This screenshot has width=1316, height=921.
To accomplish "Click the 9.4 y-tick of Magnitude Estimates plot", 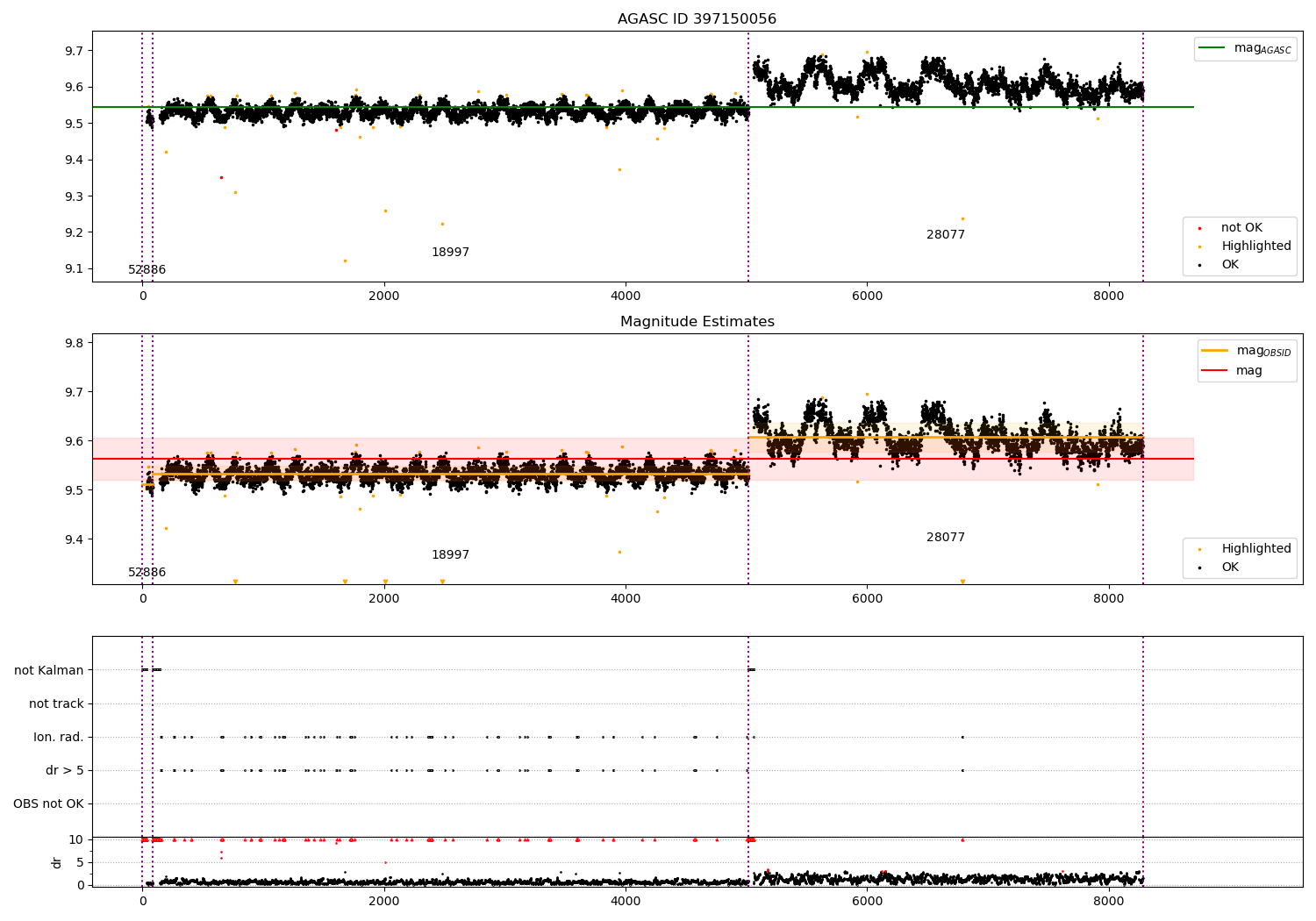I will [75, 539].
